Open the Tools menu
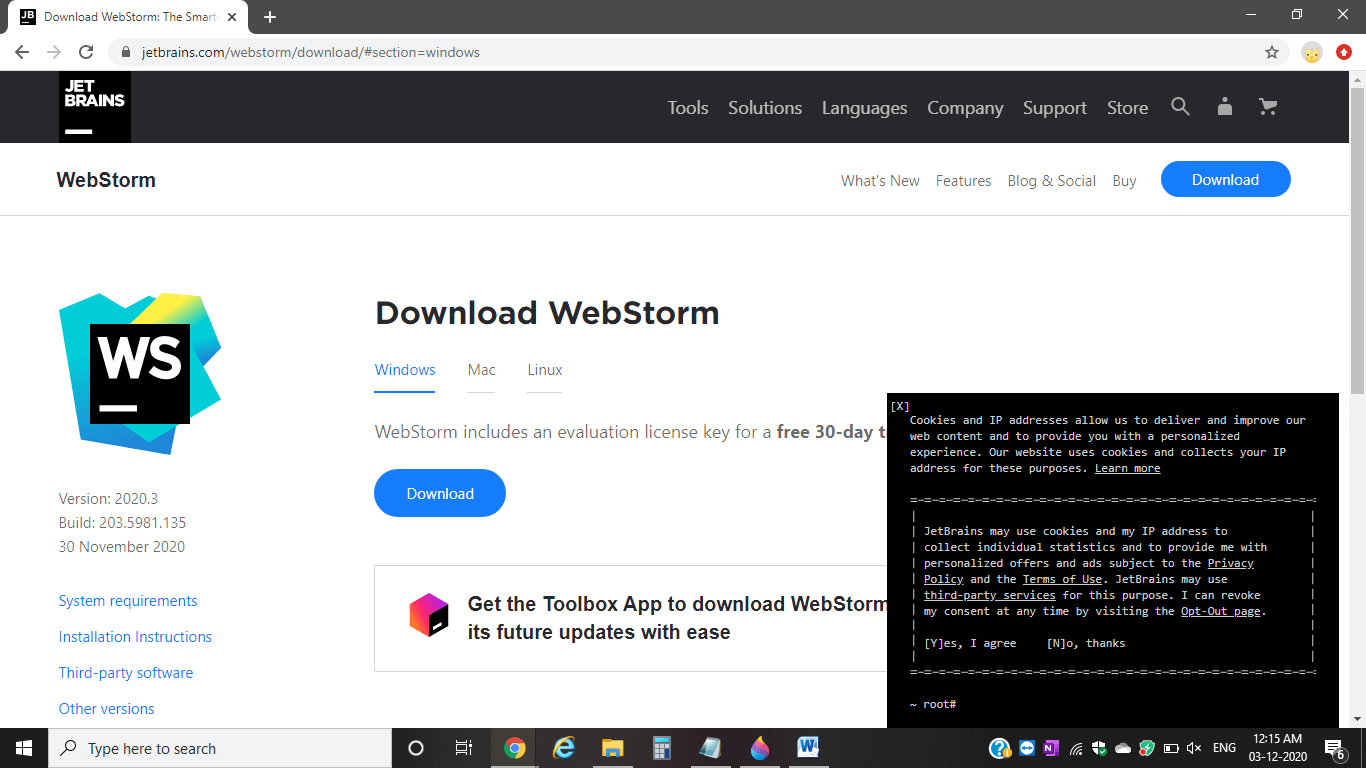The image size is (1366, 768). pyautogui.click(x=688, y=108)
